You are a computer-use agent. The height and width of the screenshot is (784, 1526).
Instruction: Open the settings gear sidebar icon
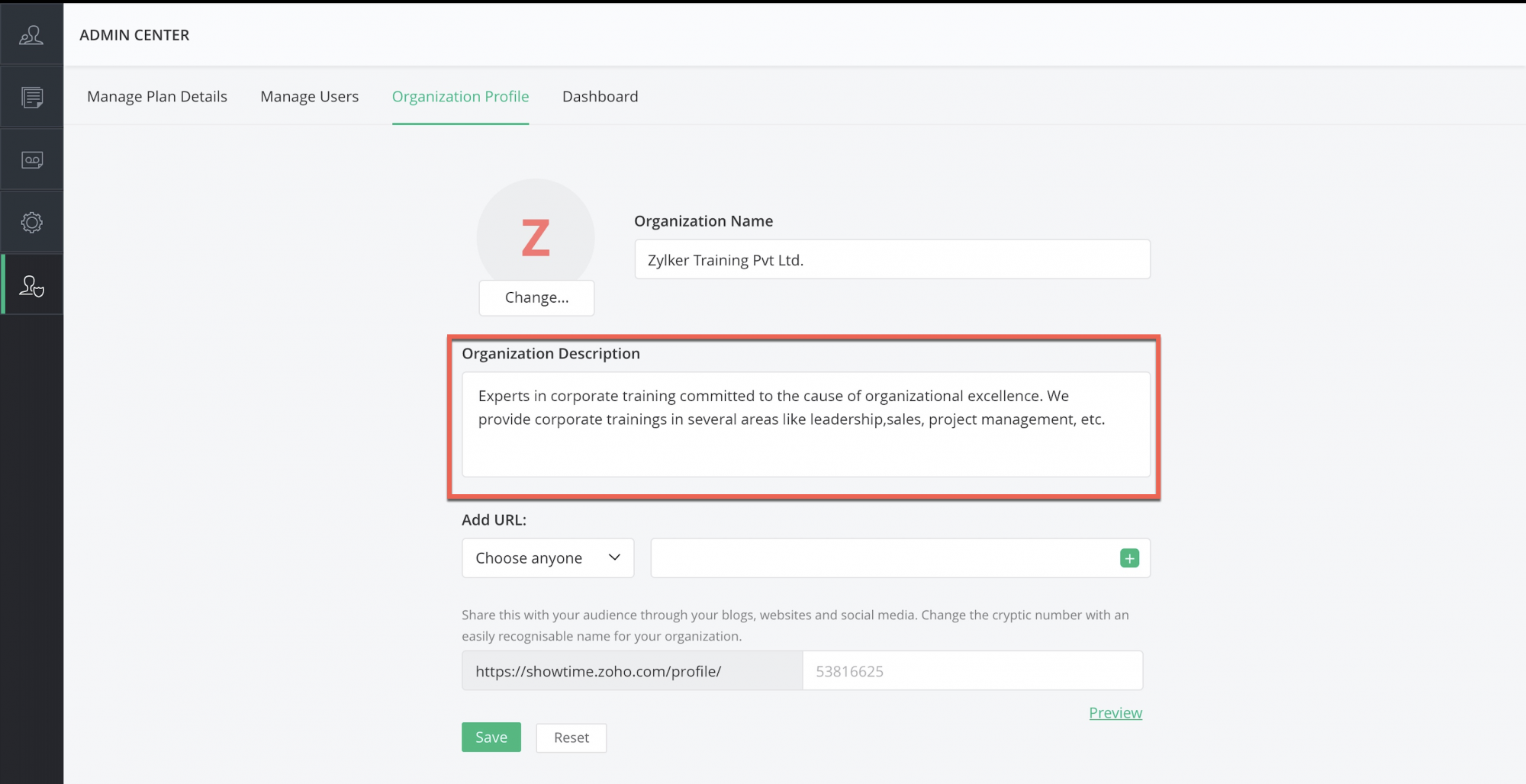click(31, 223)
